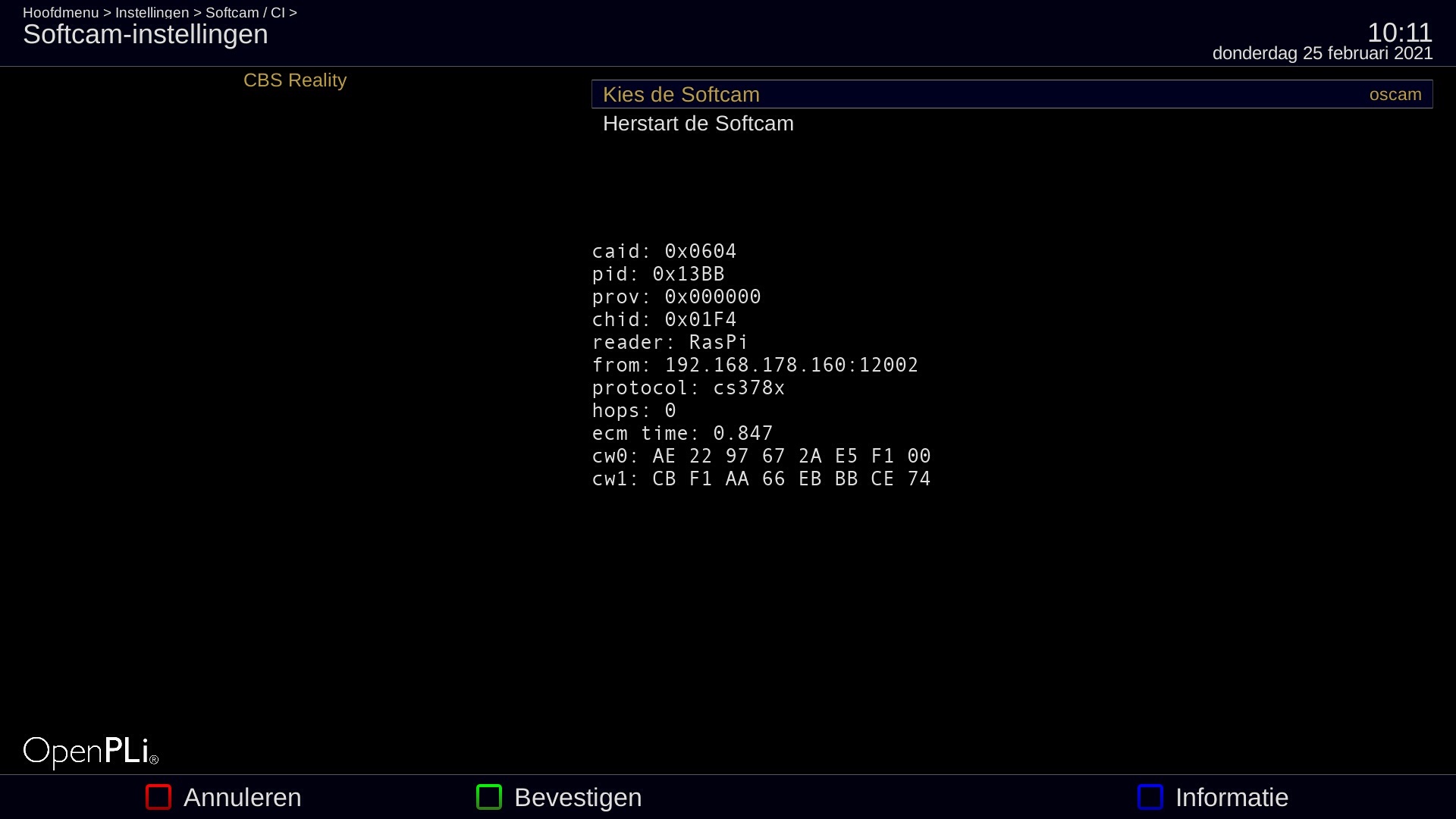Image resolution: width=1456 pixels, height=819 pixels.
Task: Click the reader: RasPi info line
Action: click(x=670, y=342)
